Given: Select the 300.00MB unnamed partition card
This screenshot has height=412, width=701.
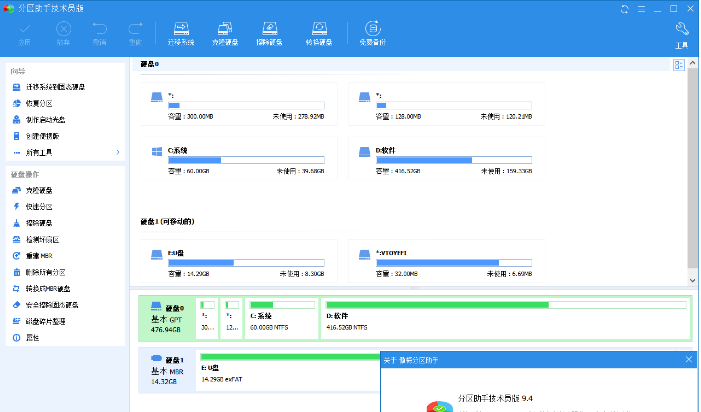Looking at the screenshot, I should [239, 104].
